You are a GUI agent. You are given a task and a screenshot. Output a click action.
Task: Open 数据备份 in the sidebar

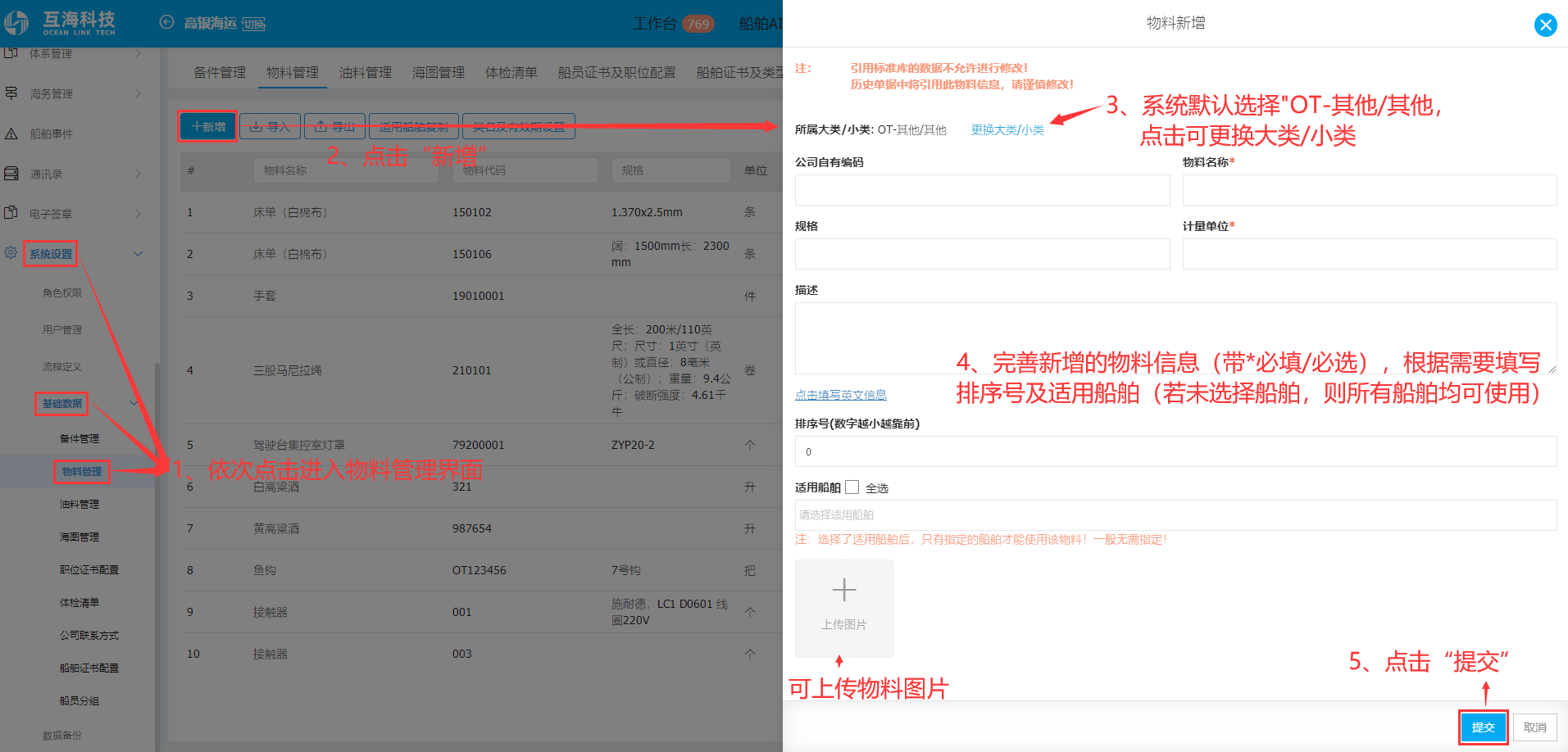coord(62,735)
